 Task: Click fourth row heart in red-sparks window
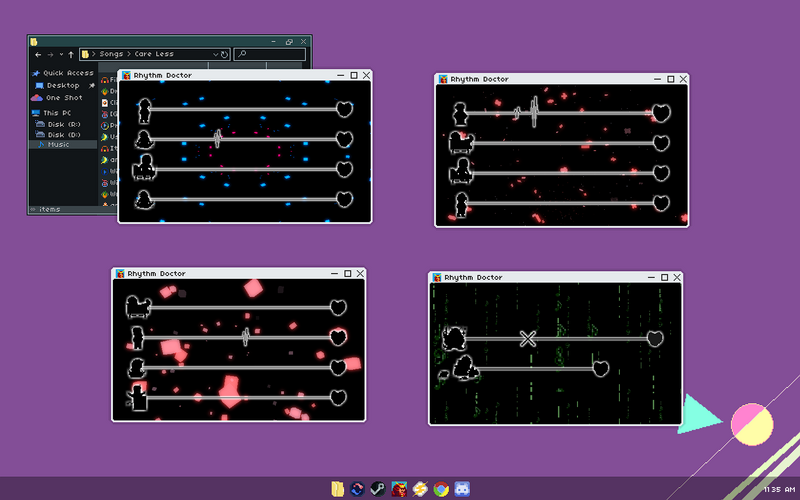(x=661, y=203)
